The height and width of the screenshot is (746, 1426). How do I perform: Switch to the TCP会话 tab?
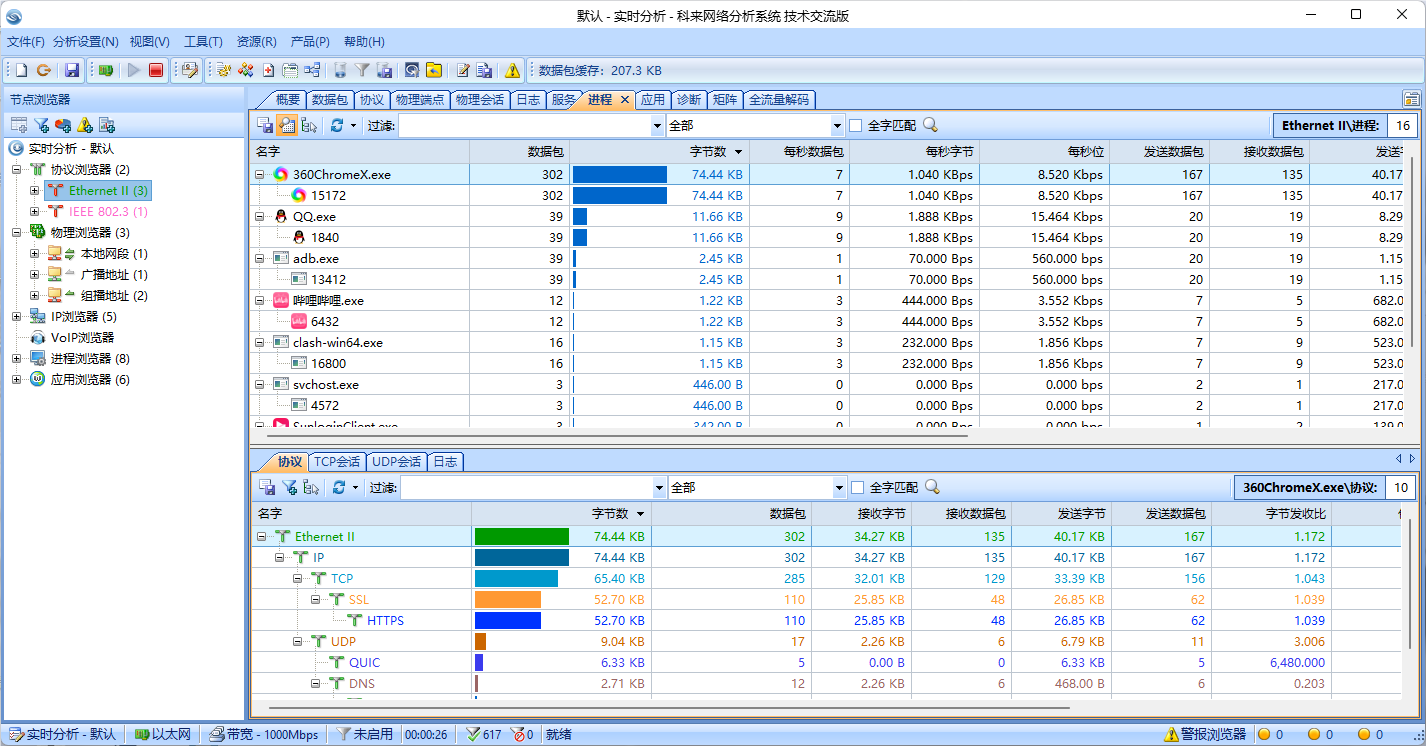coord(337,461)
